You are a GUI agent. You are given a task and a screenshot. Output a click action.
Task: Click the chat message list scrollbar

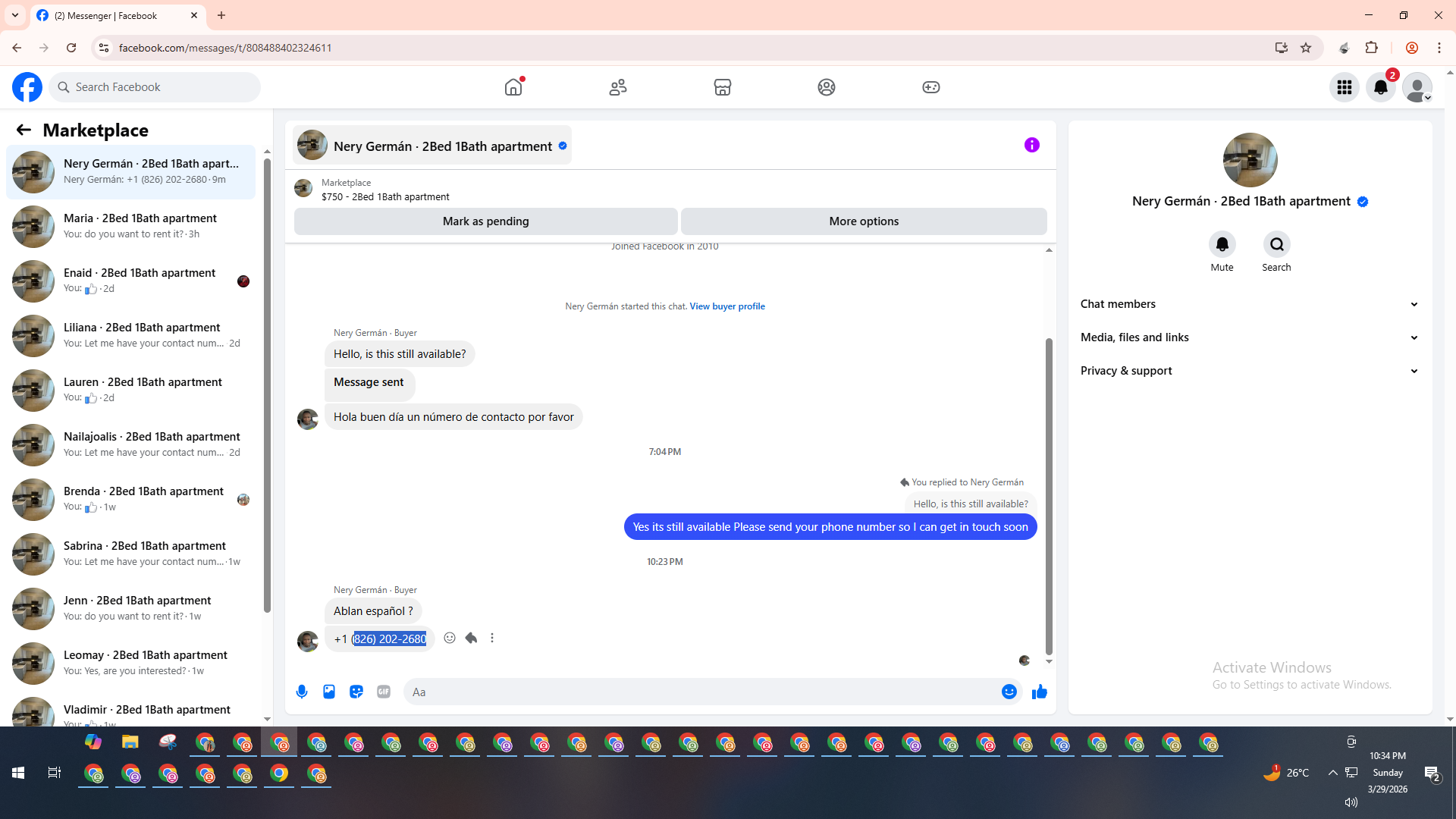coord(1050,496)
